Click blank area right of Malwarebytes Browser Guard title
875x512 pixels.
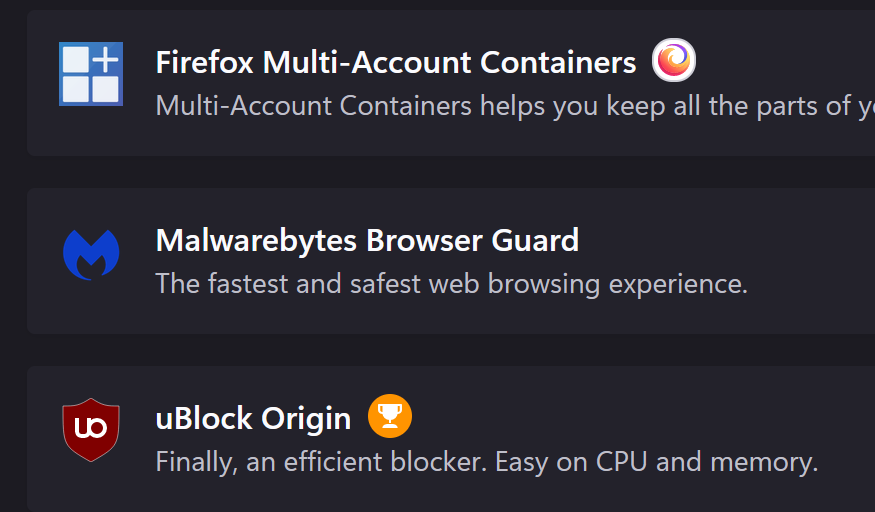pos(720,240)
